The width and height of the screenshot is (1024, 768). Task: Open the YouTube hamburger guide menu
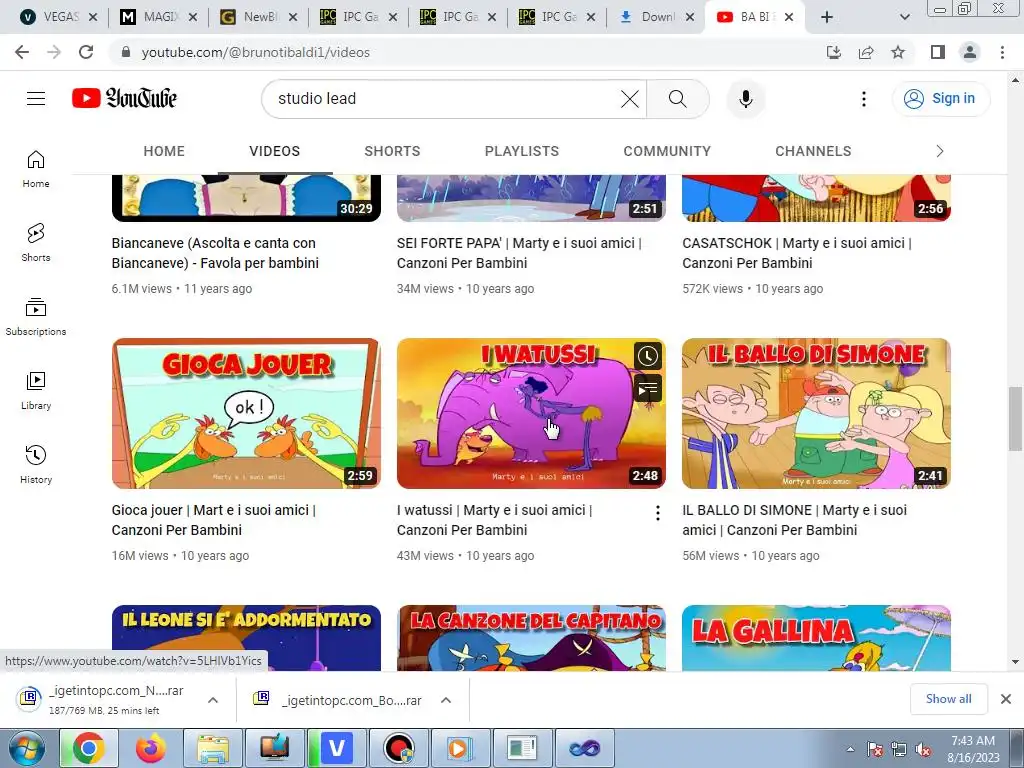point(36,99)
